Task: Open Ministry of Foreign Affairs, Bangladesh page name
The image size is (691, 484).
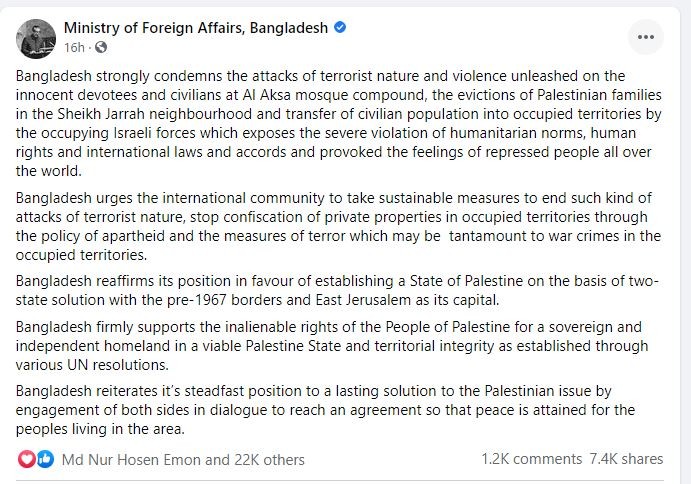Action: (x=196, y=28)
